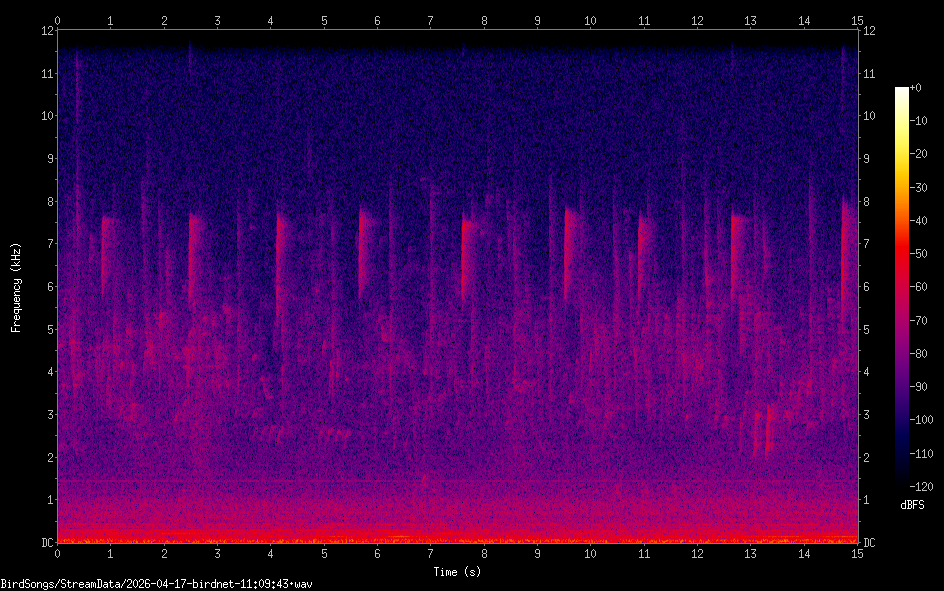Click the "Frequency (kHz)" axis title
944x591 pixels.
16,287
